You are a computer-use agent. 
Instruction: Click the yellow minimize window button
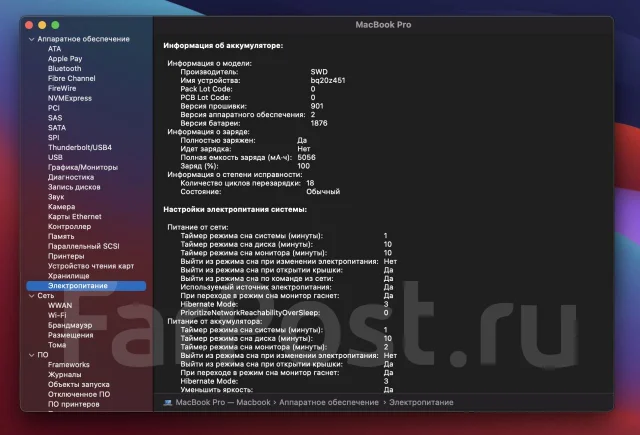[42, 25]
